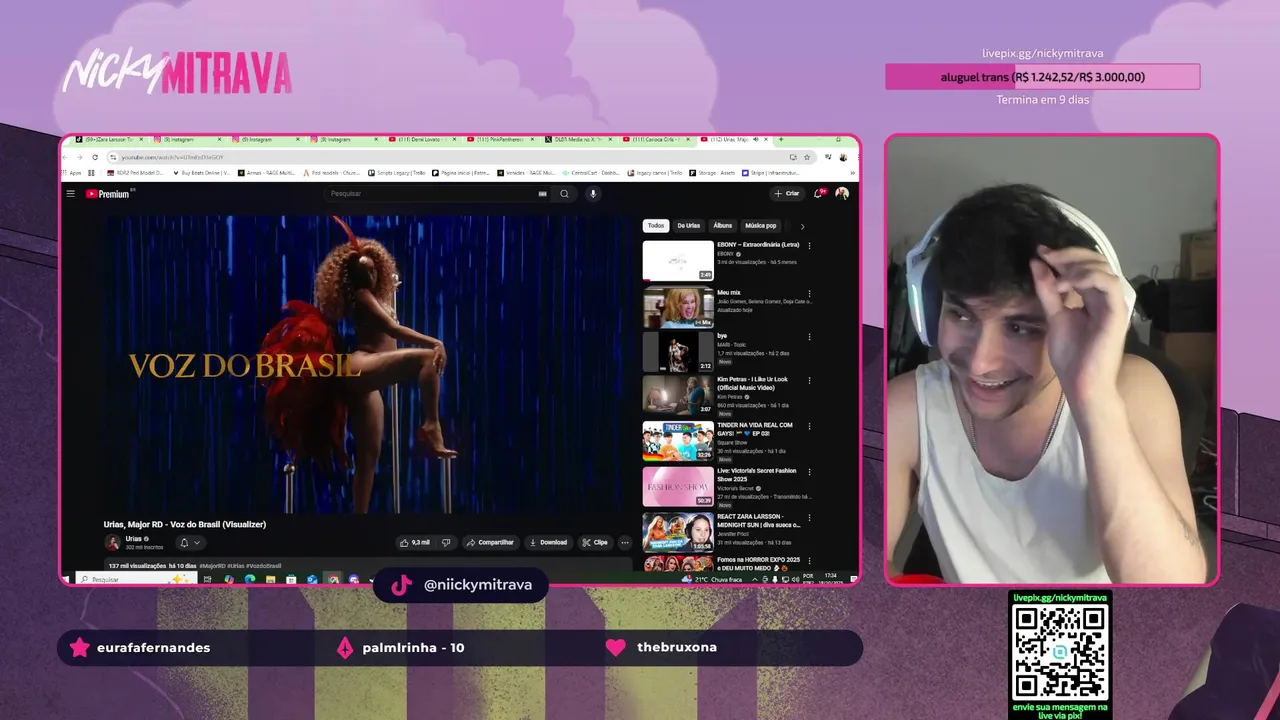Select the De Urias filter chip

point(688,226)
